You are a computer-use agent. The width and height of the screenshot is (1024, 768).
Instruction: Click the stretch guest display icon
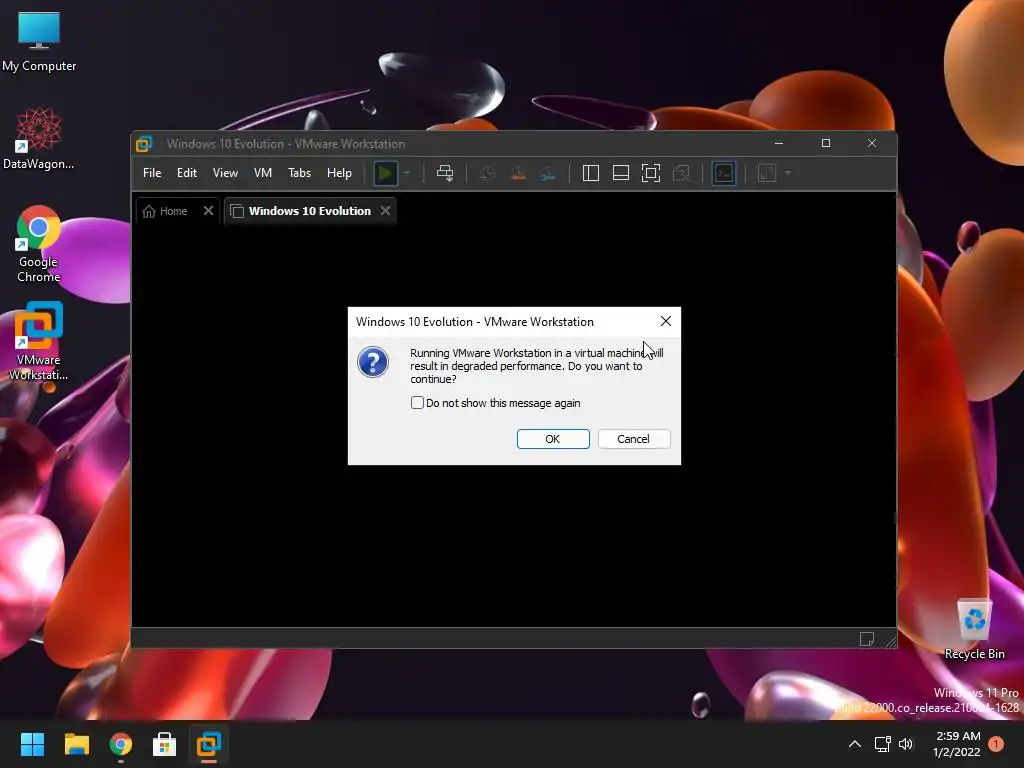point(767,173)
